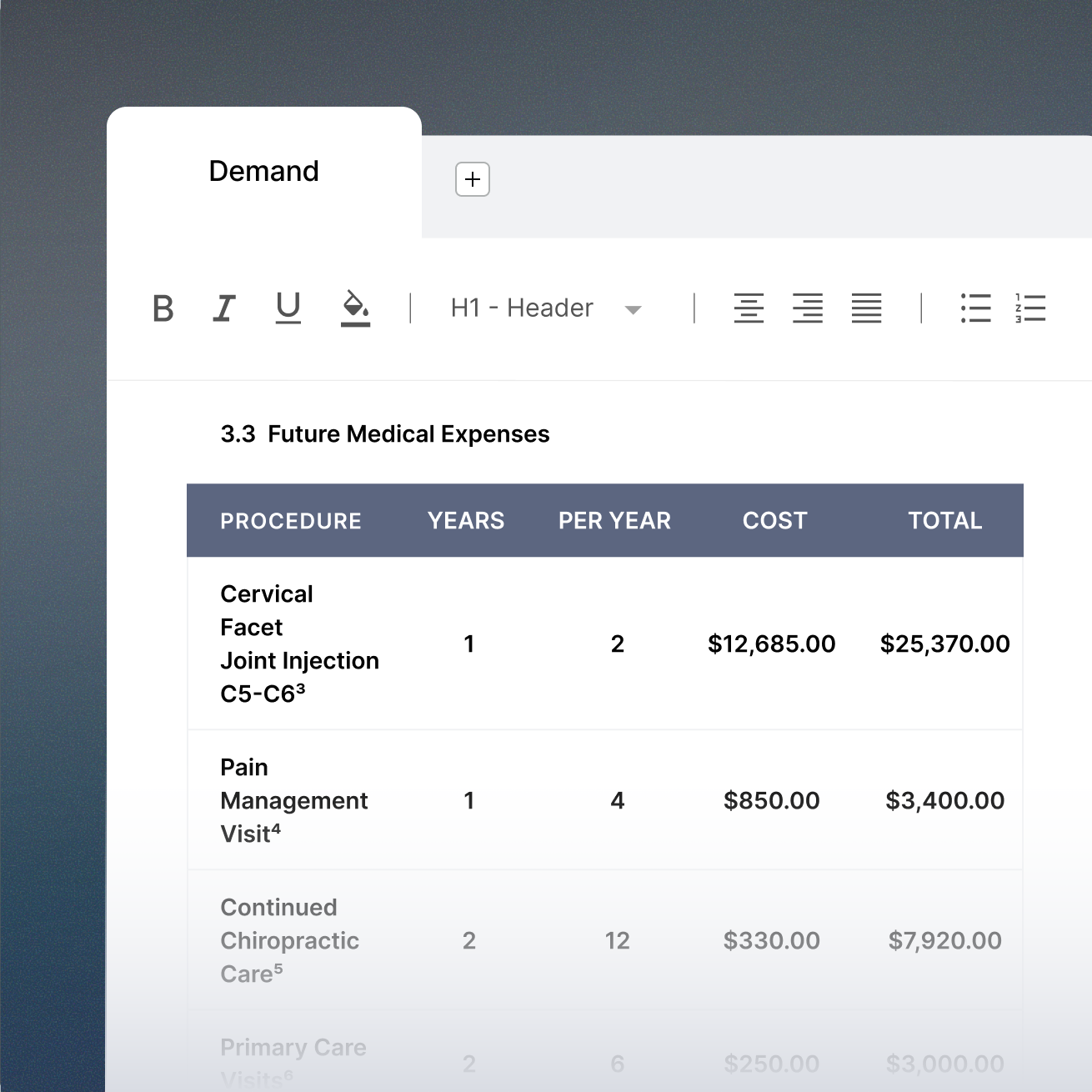
Task: Insert a numbered list
Action: pos(1030,308)
